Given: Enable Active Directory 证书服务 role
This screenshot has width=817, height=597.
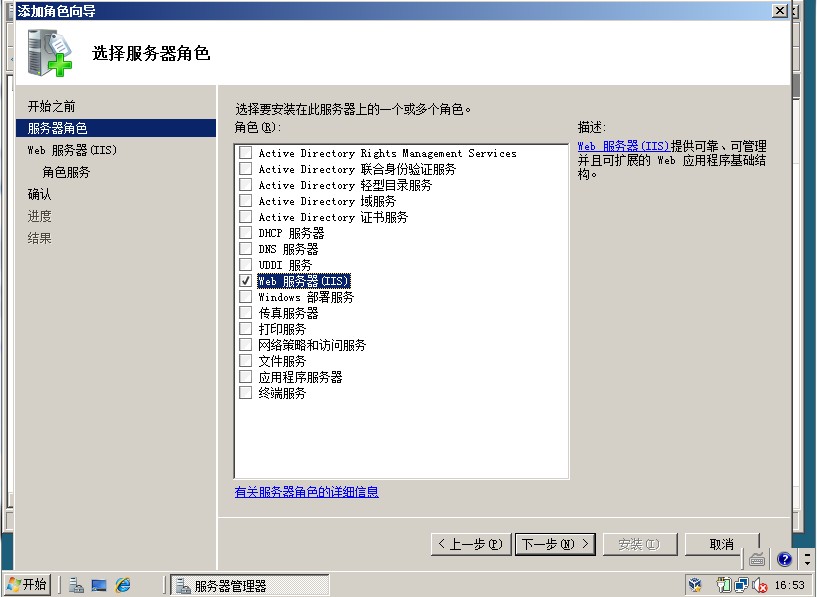Looking at the screenshot, I should tap(245, 217).
